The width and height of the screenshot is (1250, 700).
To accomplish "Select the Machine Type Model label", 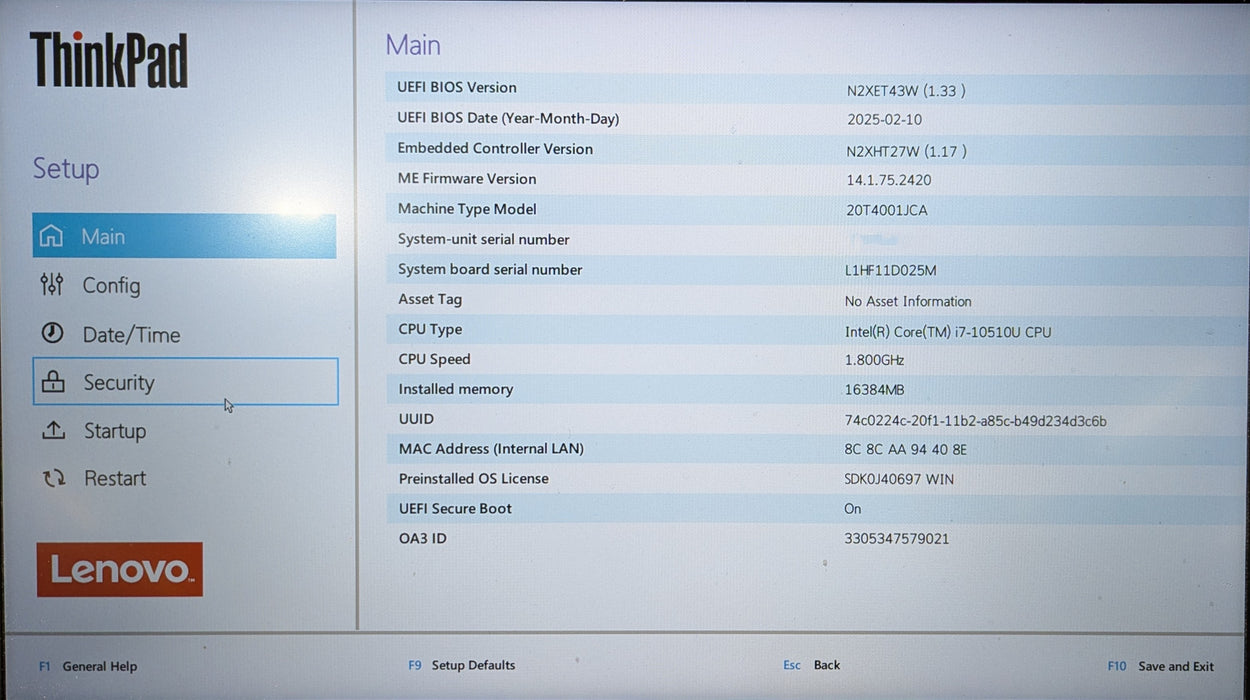I will [x=467, y=208].
